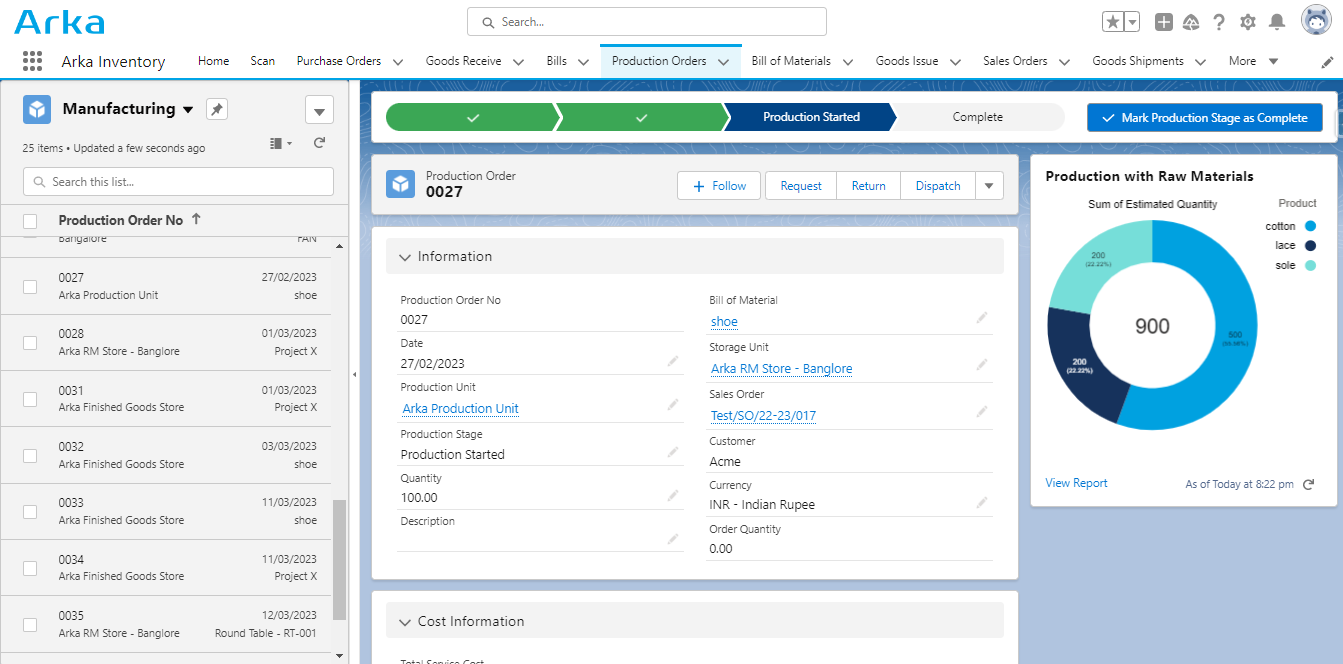Click Mark Production Stage as Complete
The width and height of the screenshot is (1343, 664).
click(1204, 117)
